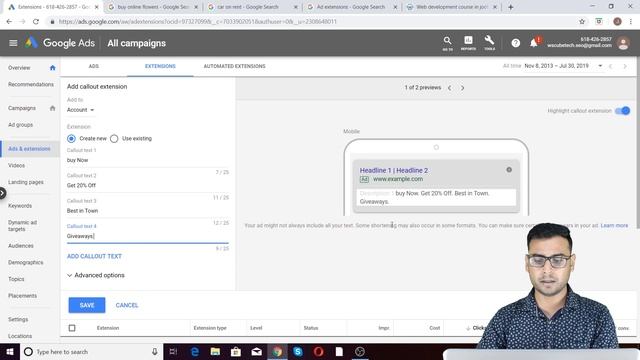
Task: Click the Windows taskbar search box
Action: coord(91,351)
